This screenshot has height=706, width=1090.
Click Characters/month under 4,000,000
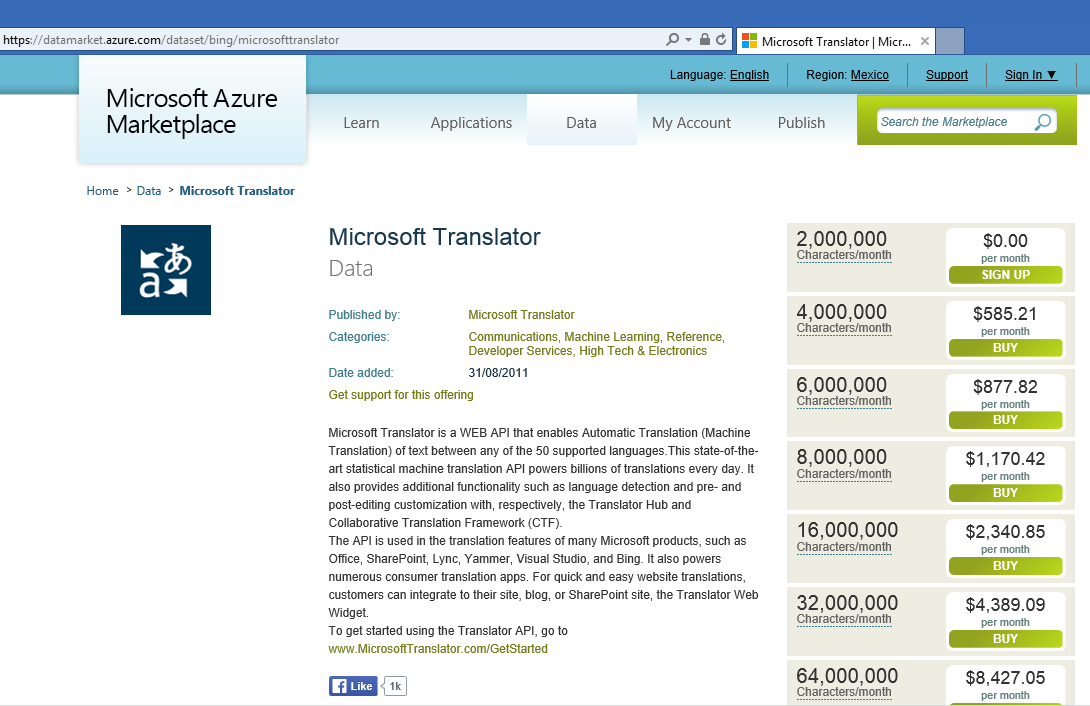[844, 328]
